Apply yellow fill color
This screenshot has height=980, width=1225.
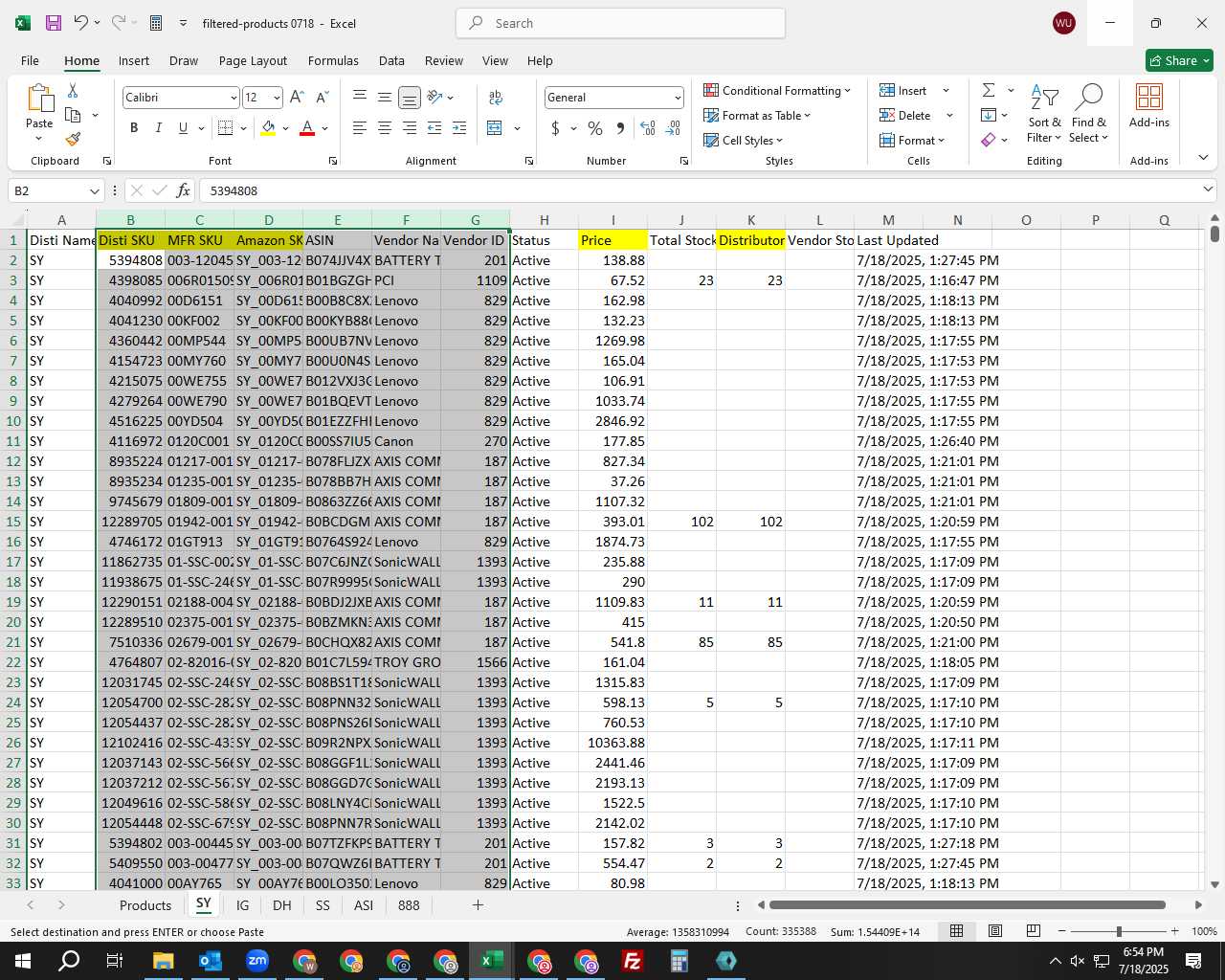click(268, 127)
